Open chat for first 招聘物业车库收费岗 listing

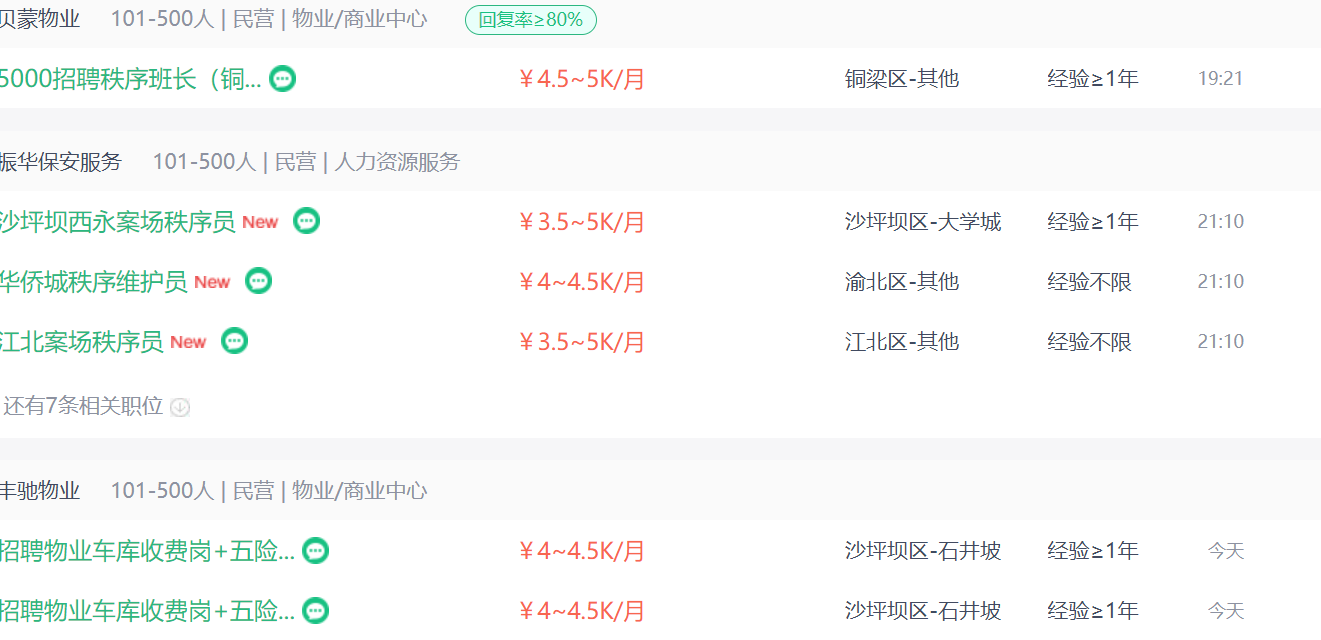pos(316,550)
